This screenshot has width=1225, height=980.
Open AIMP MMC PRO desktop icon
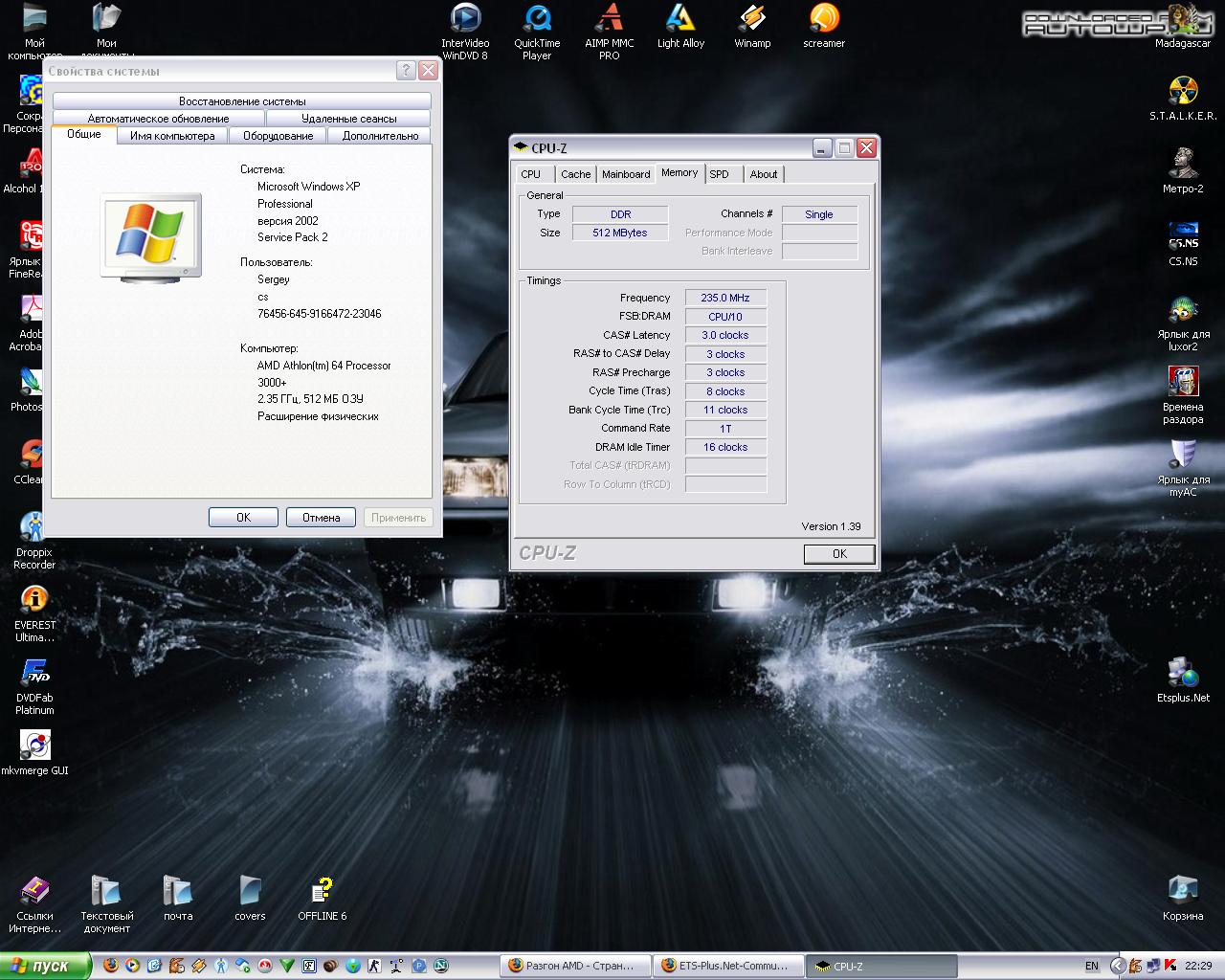coord(609,19)
